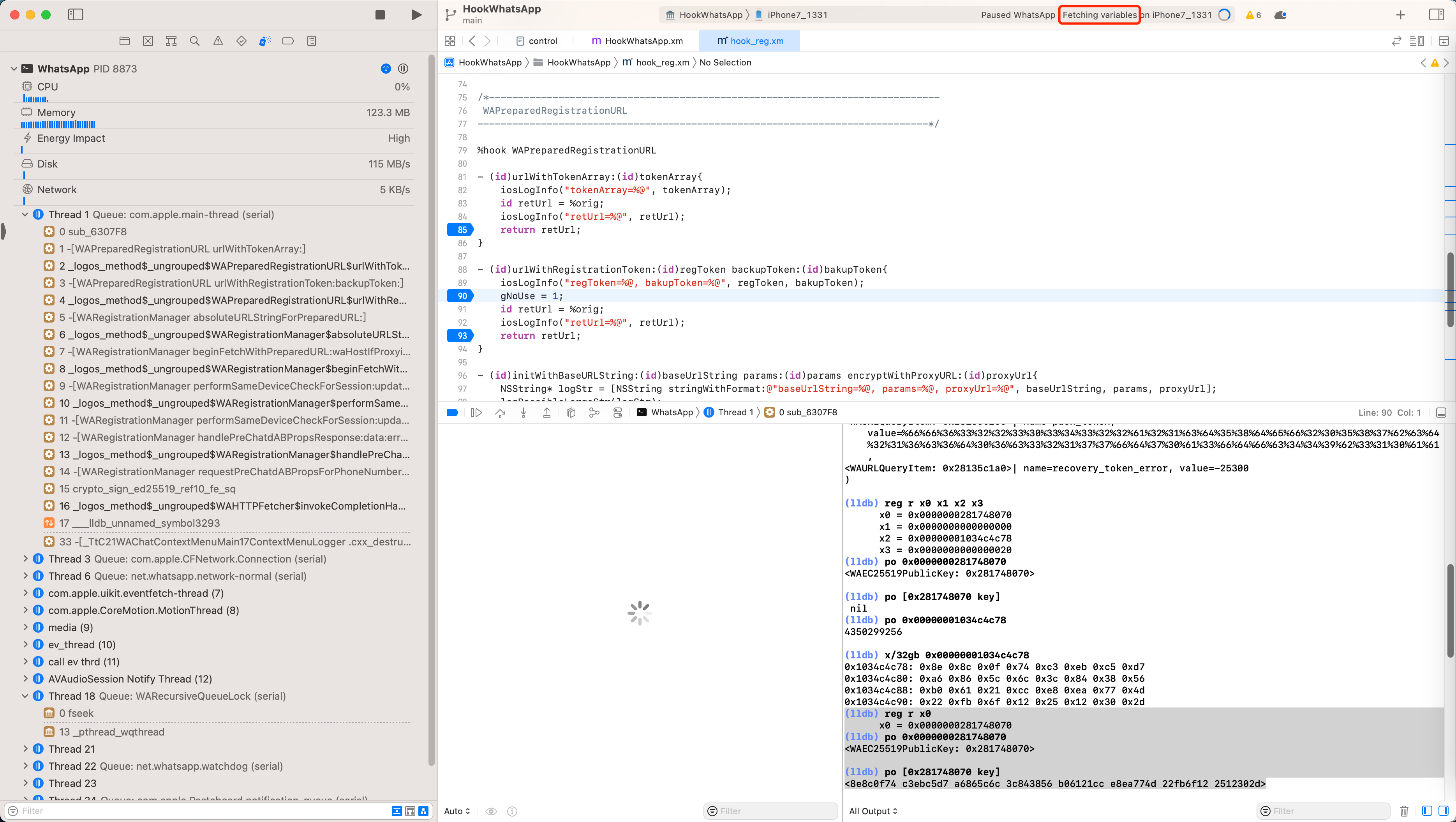Open the Issue navigator warning icon
Image resolution: width=1456 pixels, height=822 pixels.
click(x=218, y=41)
